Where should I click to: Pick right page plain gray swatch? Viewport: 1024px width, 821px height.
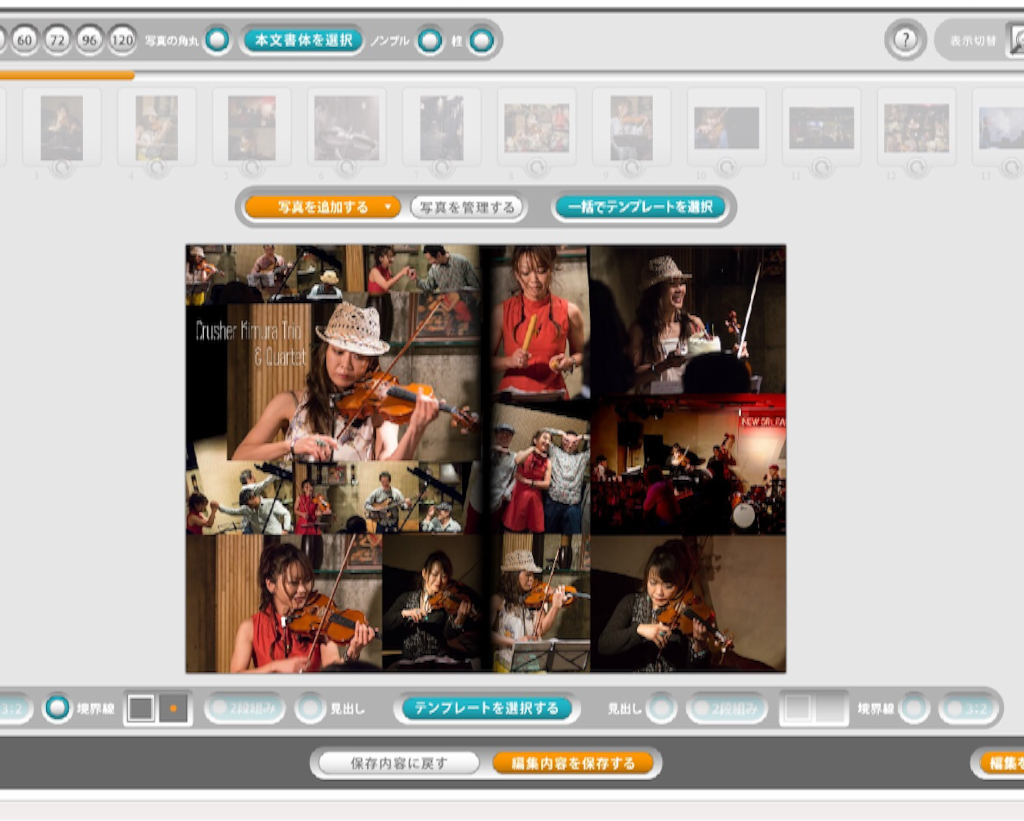pos(831,708)
